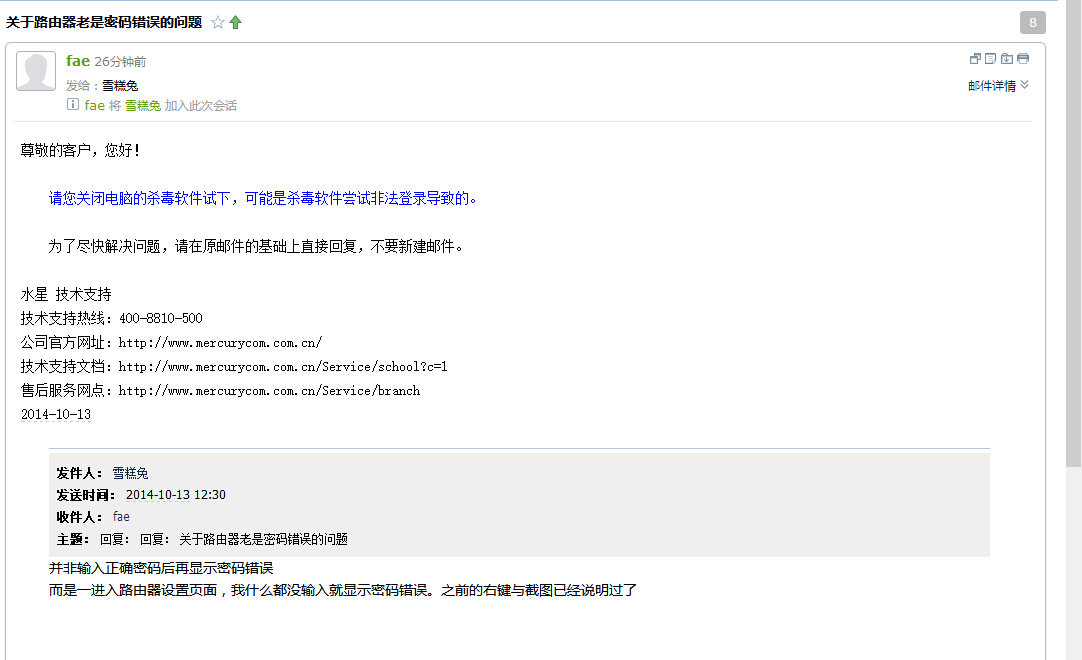Click the 2014-10-13 date under signature
Image resolution: width=1082 pixels, height=660 pixels.
click(55, 415)
